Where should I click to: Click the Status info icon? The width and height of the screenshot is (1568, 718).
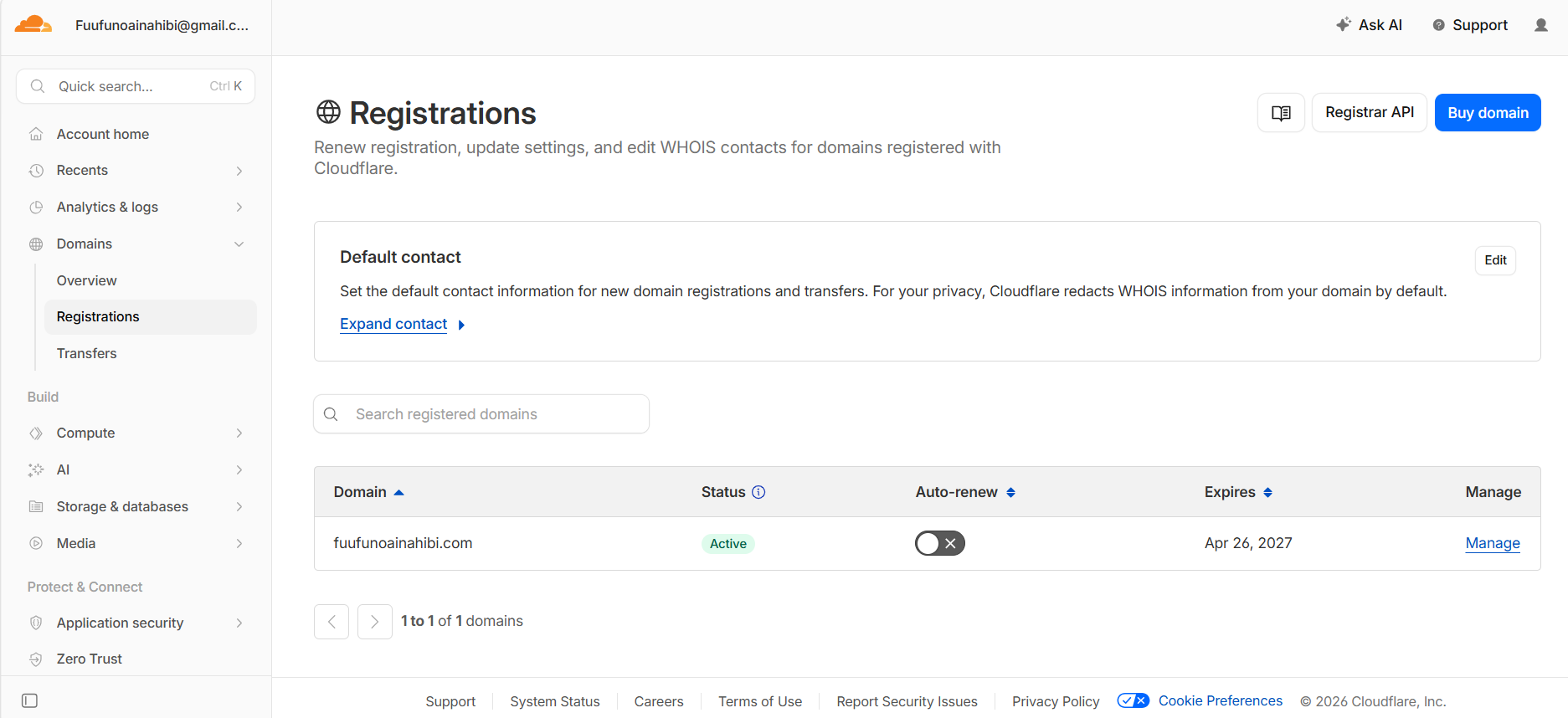pos(758,492)
